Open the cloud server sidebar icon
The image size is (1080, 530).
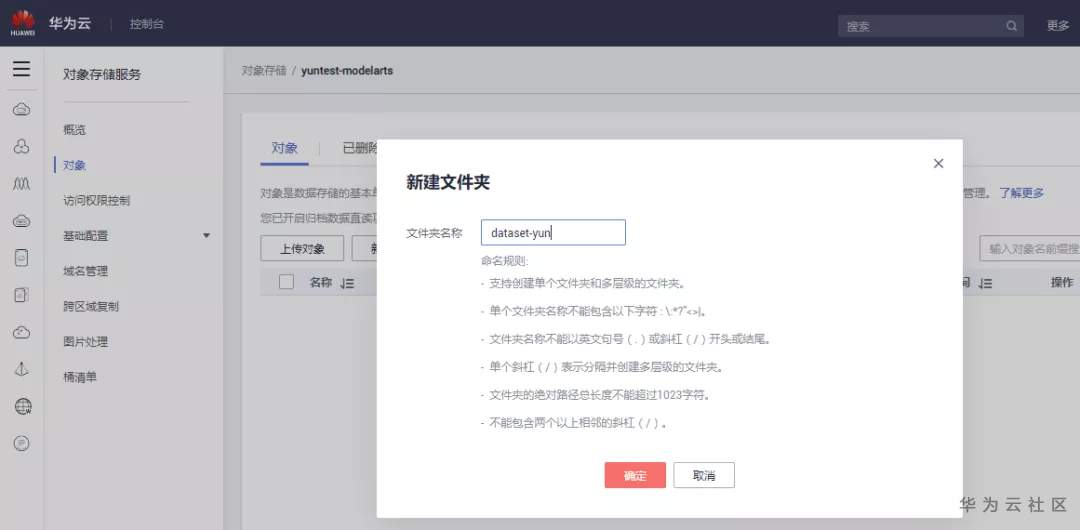click(x=21, y=221)
